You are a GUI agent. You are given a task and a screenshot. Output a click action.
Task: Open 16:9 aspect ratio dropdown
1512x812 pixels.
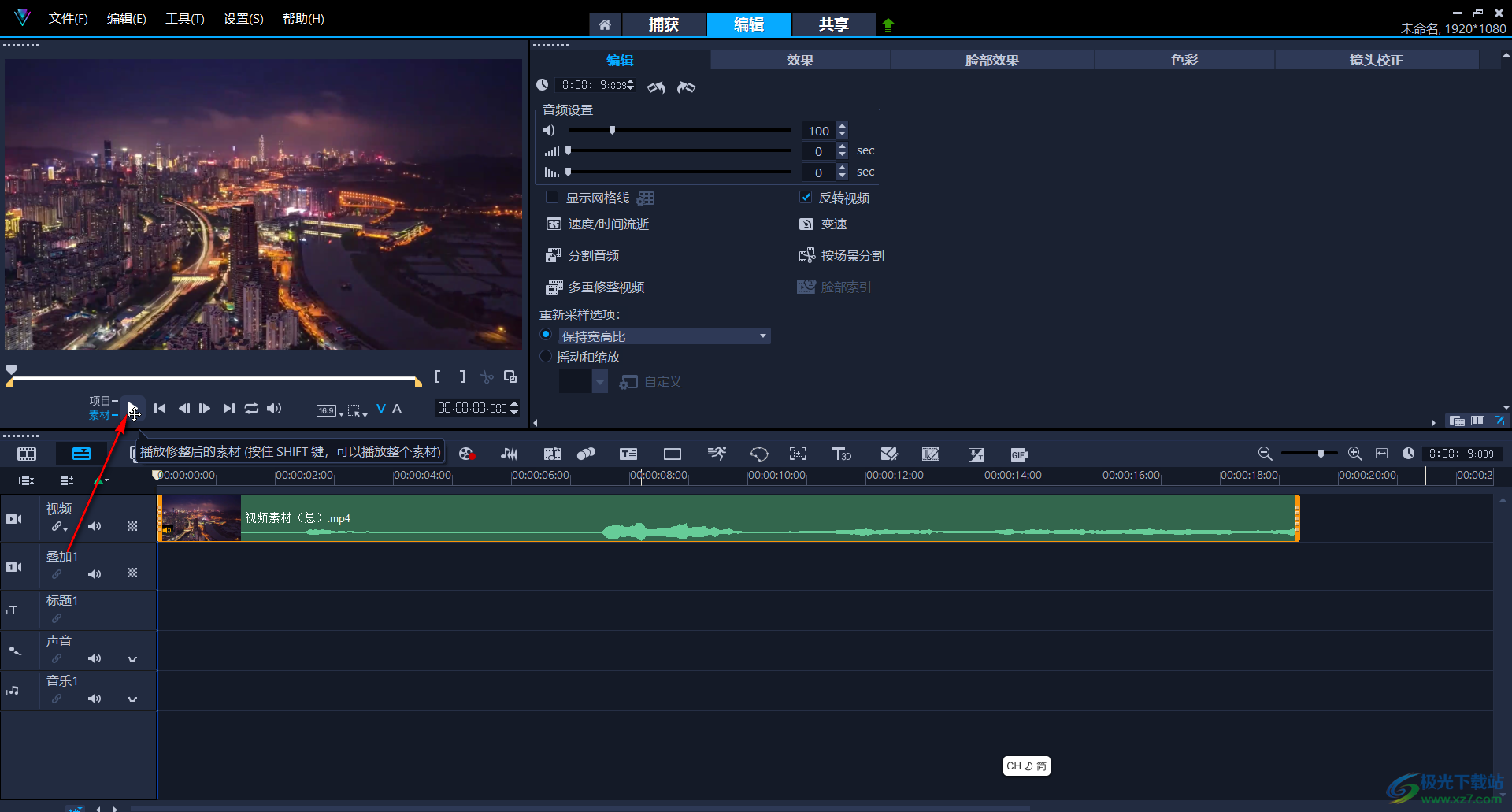[329, 410]
